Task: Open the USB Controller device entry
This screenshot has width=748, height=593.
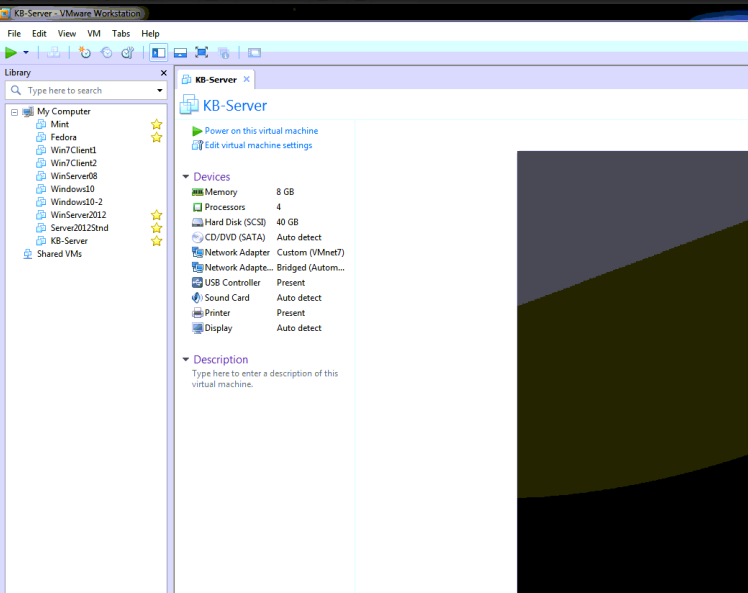Action: [232, 282]
